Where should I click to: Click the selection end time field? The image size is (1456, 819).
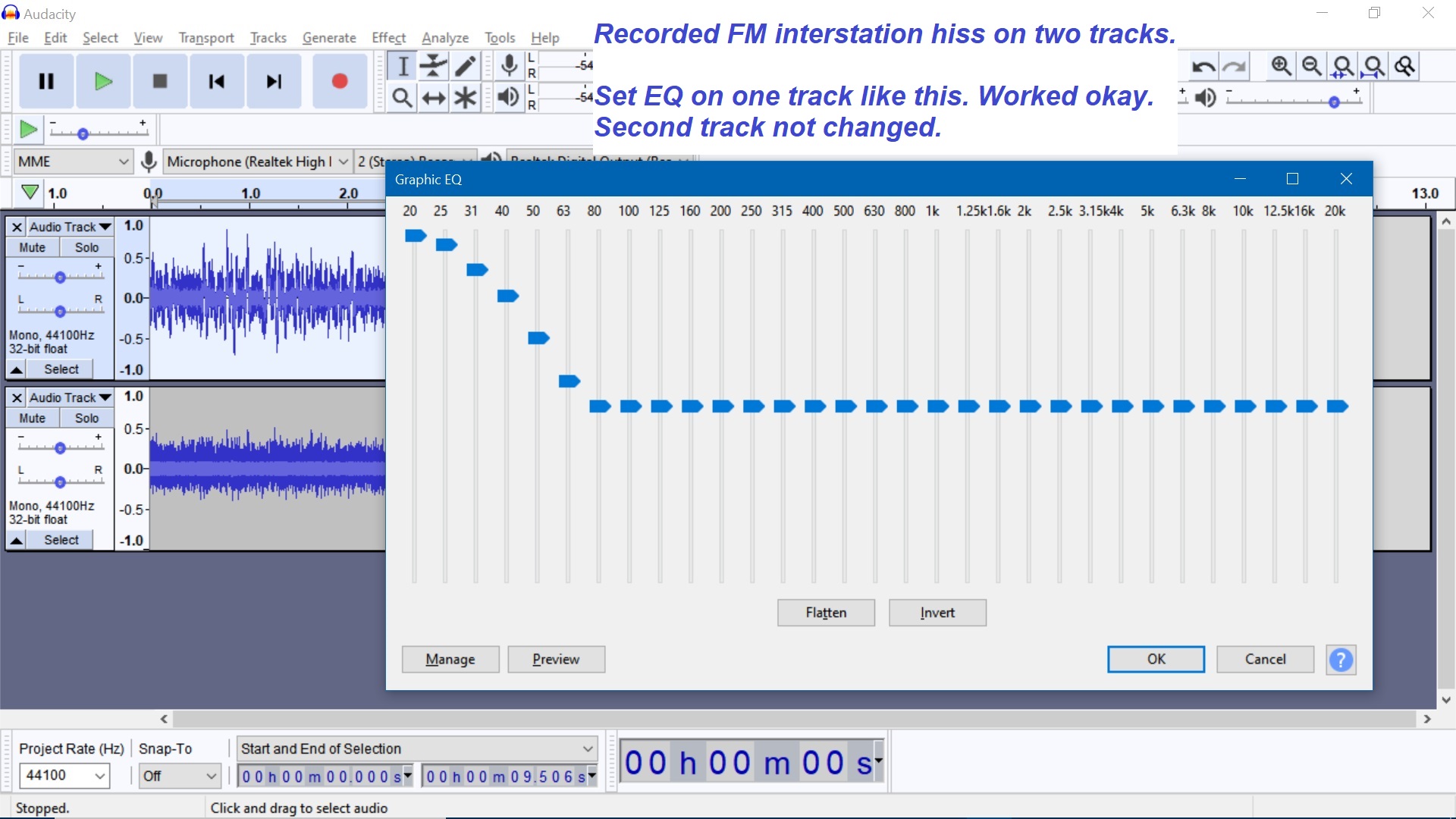coord(510,777)
